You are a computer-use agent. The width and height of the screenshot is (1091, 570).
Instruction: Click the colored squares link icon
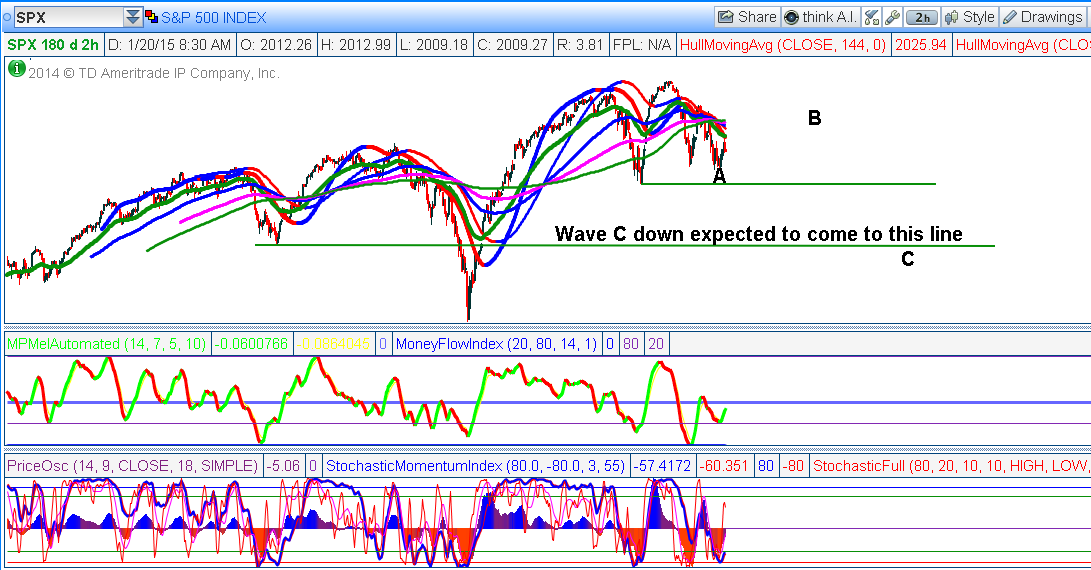(151, 17)
